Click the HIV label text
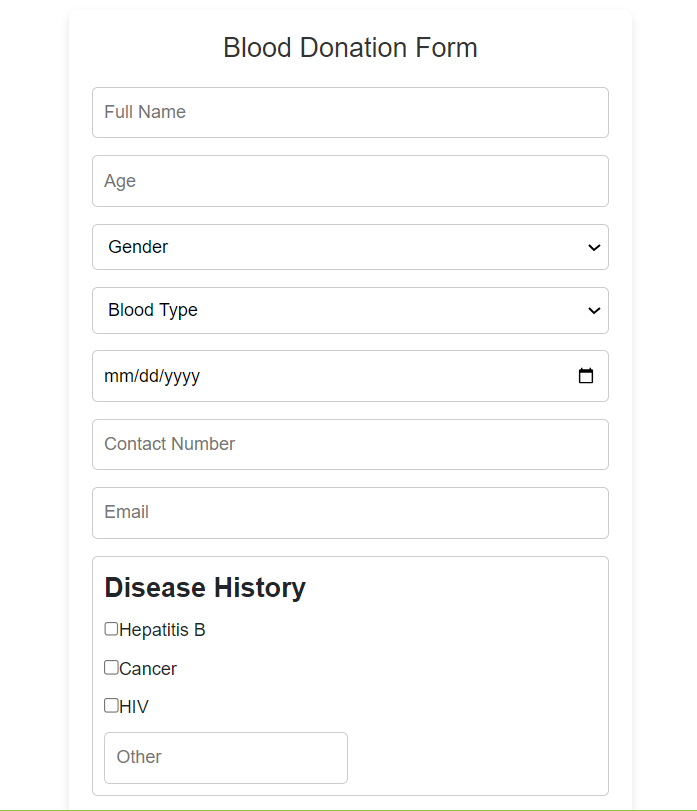The height and width of the screenshot is (811, 697). point(134,707)
